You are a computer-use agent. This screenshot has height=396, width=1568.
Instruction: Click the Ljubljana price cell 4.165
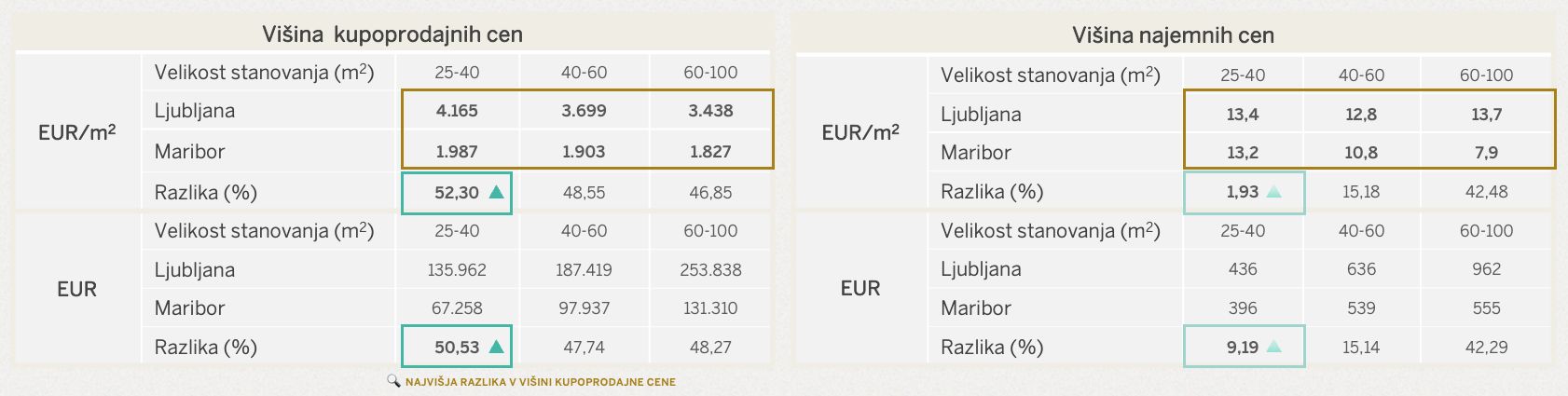(457, 111)
